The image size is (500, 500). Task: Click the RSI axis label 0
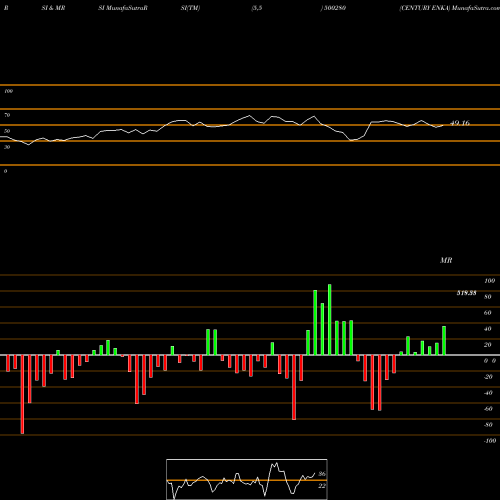pyautogui.click(x=5, y=171)
